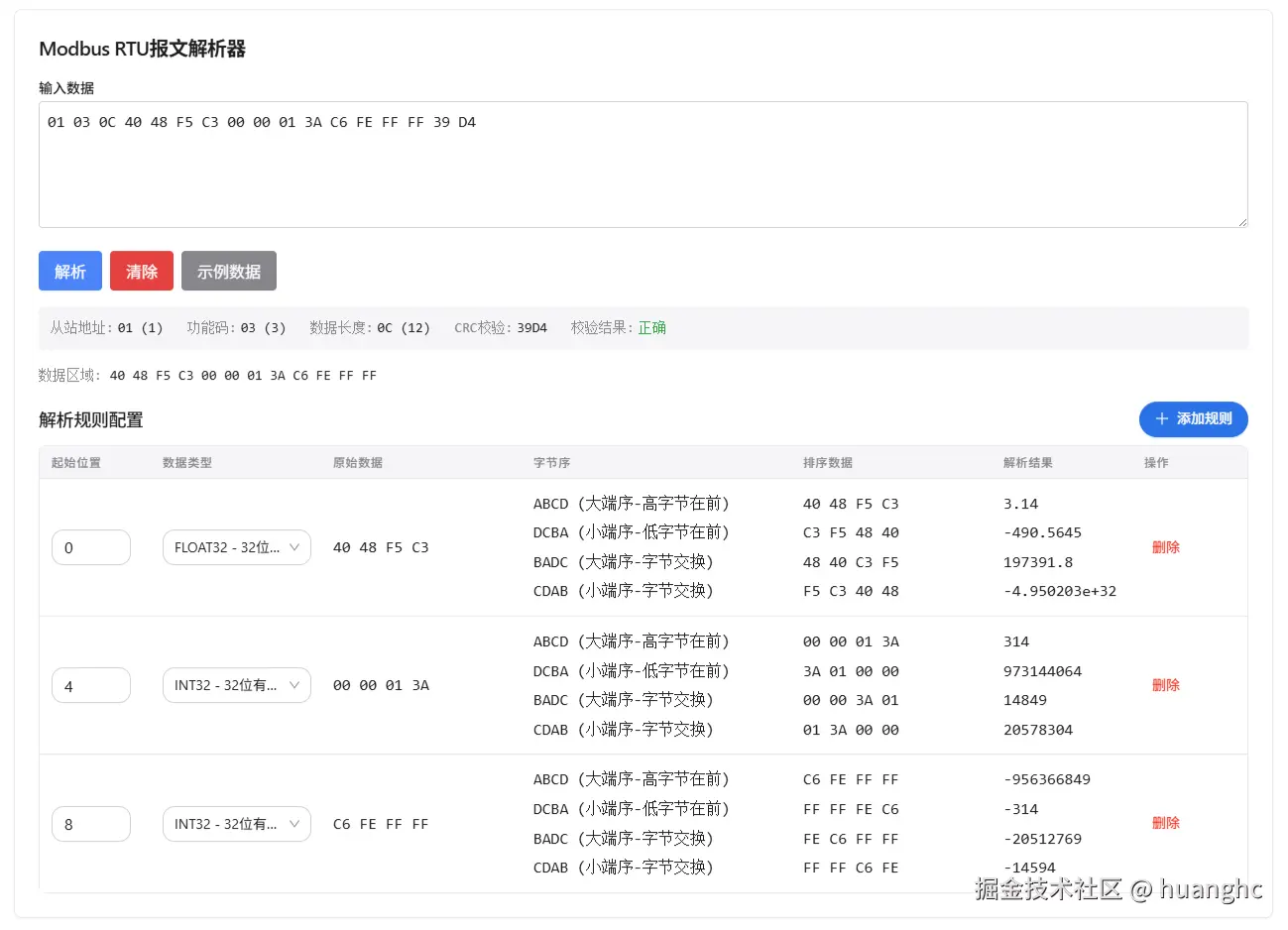
Task: Click parsed result 314
Action: tap(1016, 641)
